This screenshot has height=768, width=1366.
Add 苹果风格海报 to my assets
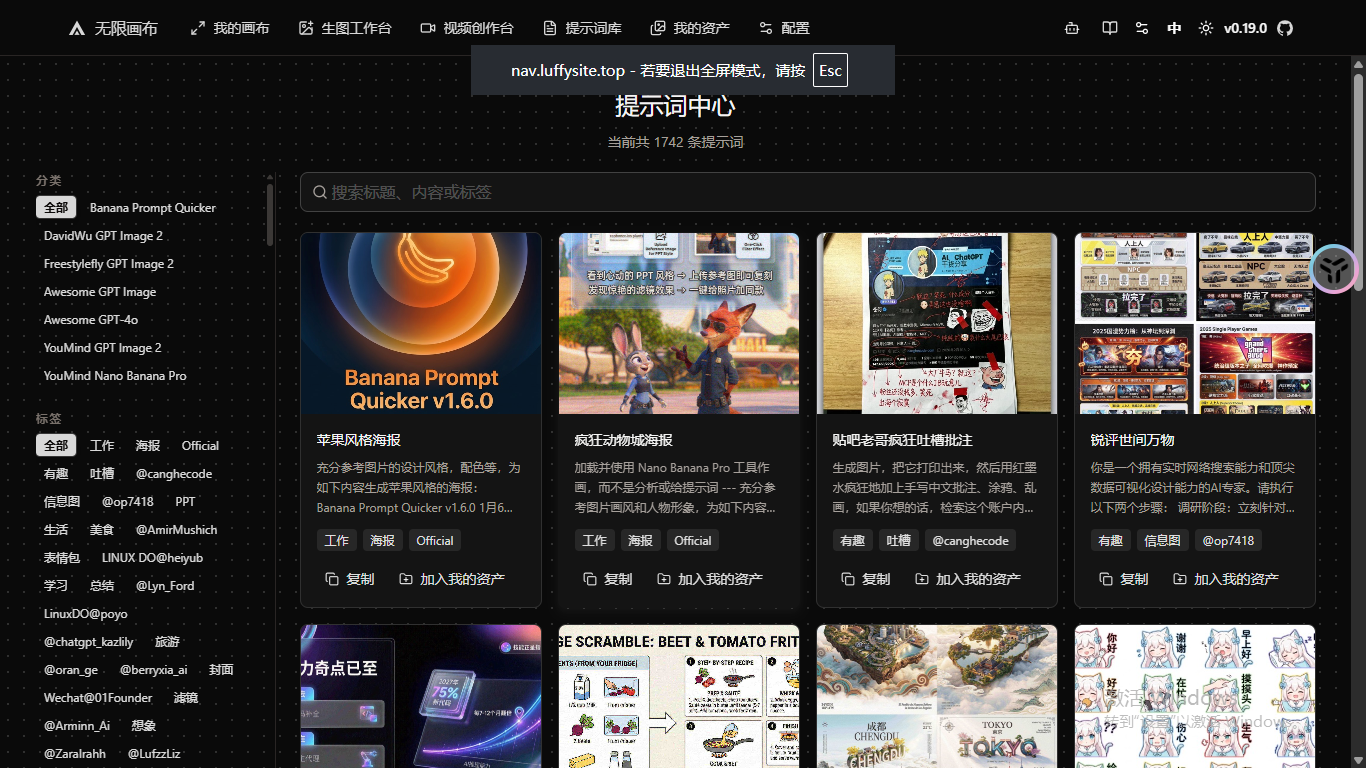[452, 579]
